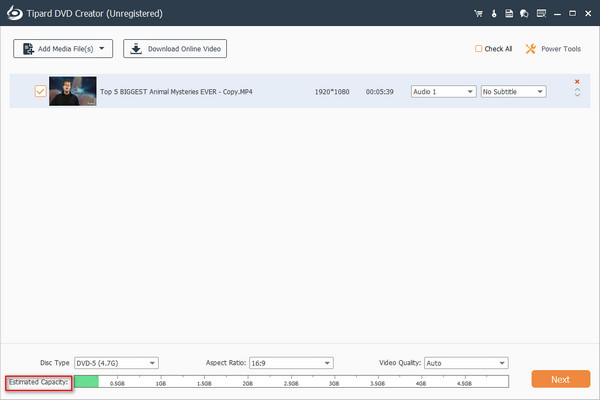Select the video preview thumbnail
The image size is (600, 400).
click(73, 91)
